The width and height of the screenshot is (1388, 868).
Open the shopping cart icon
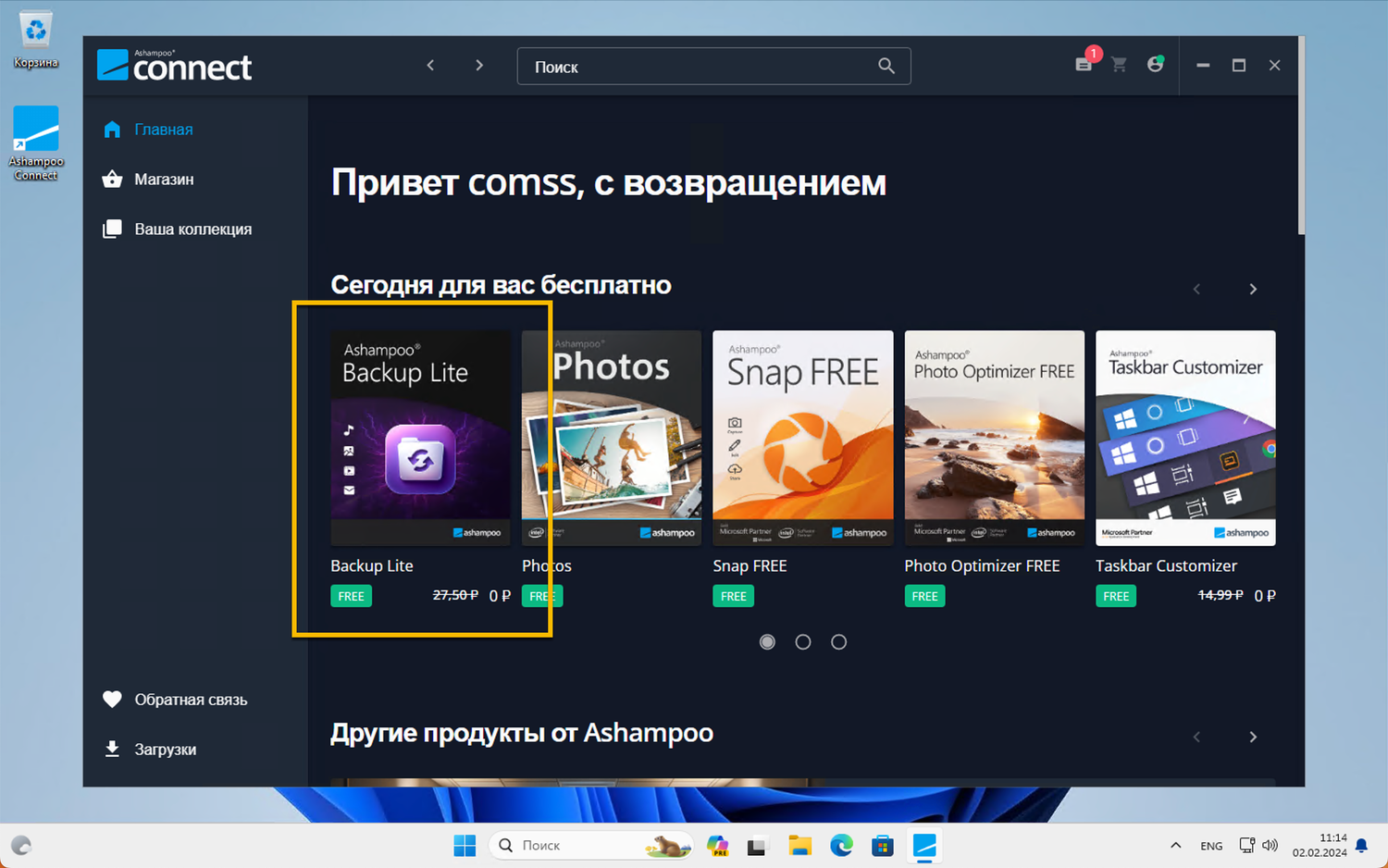[1119, 66]
